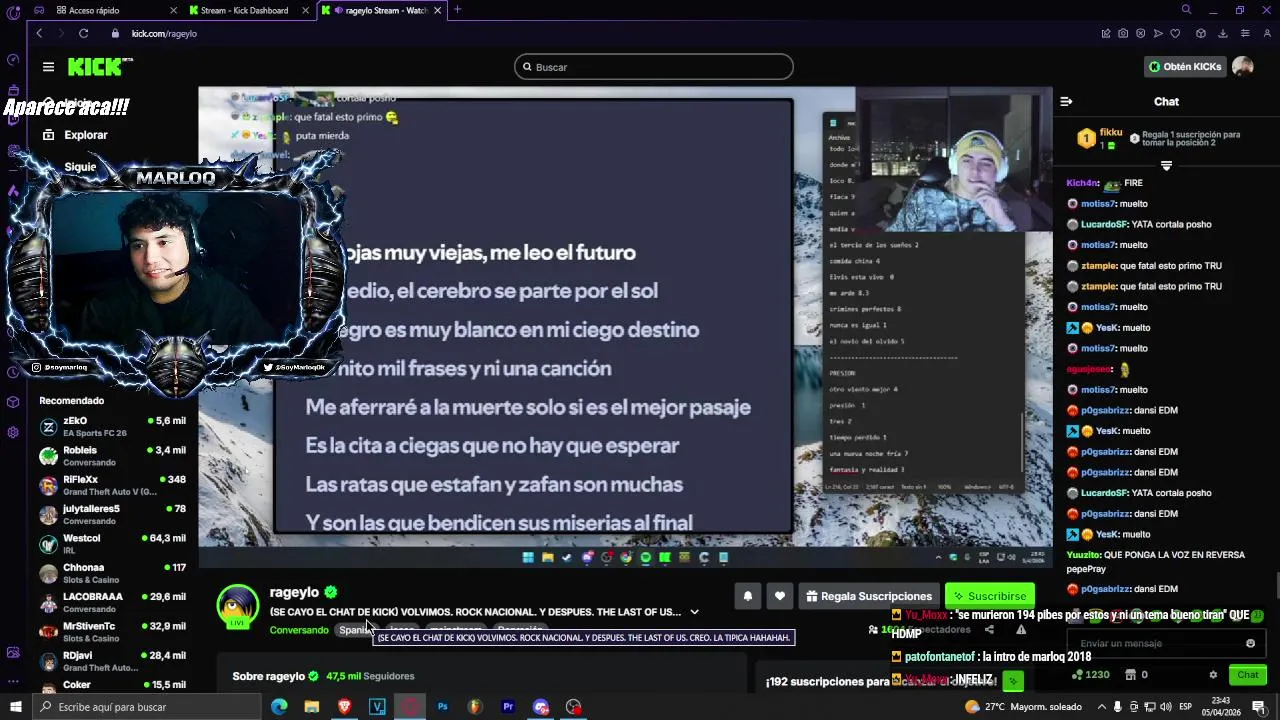
Task: Open the user profile avatar menu
Action: (x=1243, y=67)
